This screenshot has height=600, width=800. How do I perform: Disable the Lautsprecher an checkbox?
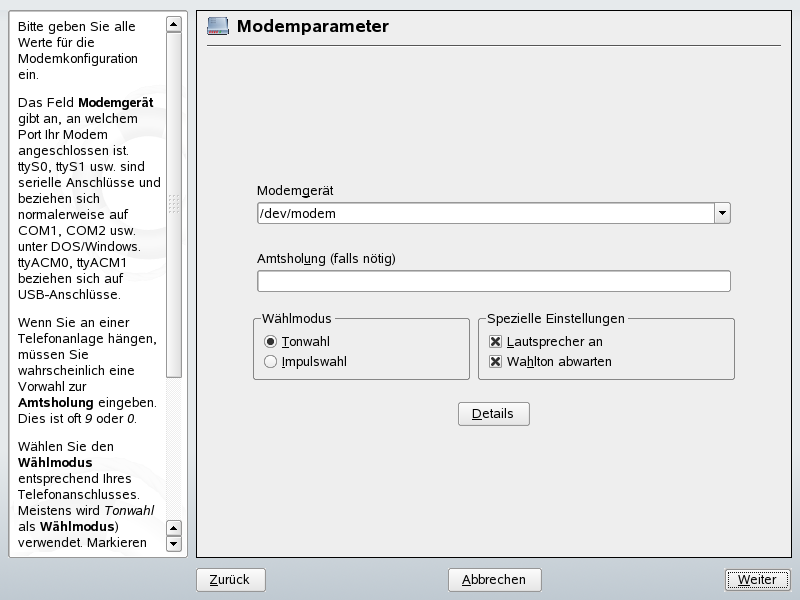(495, 342)
